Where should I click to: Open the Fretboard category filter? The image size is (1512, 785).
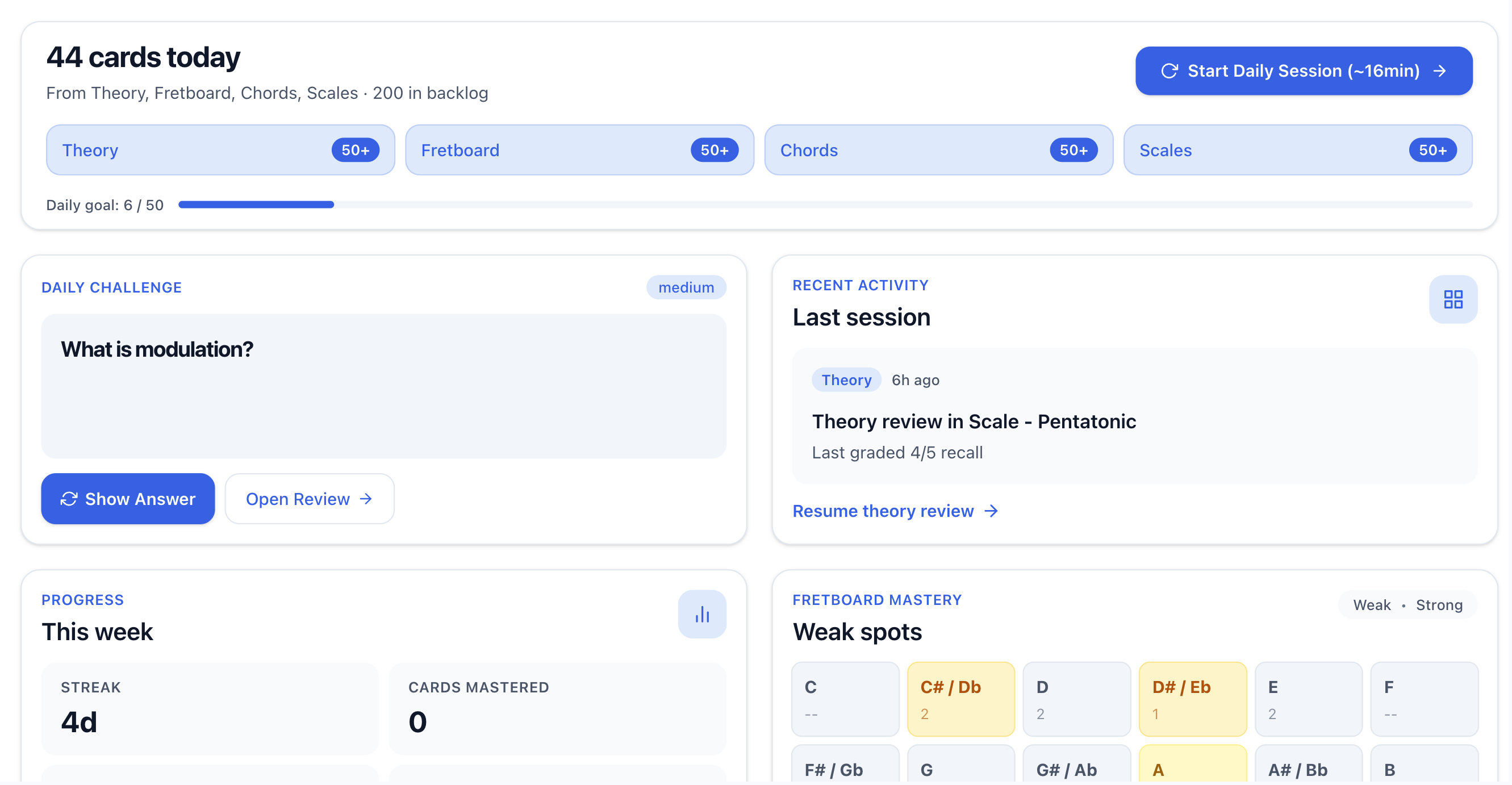coord(579,150)
